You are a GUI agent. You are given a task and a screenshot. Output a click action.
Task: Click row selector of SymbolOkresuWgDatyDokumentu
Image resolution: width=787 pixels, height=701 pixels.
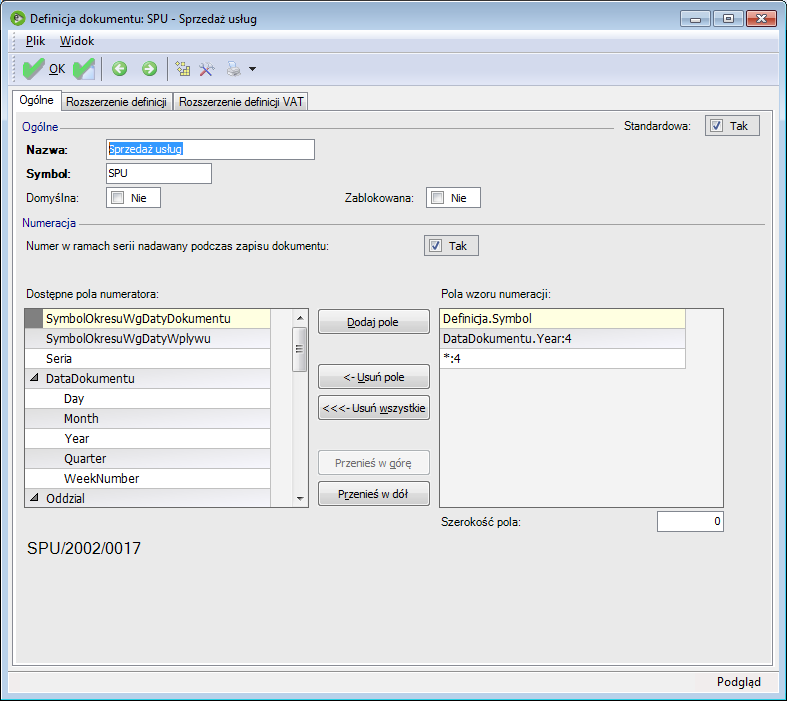tap(34, 319)
